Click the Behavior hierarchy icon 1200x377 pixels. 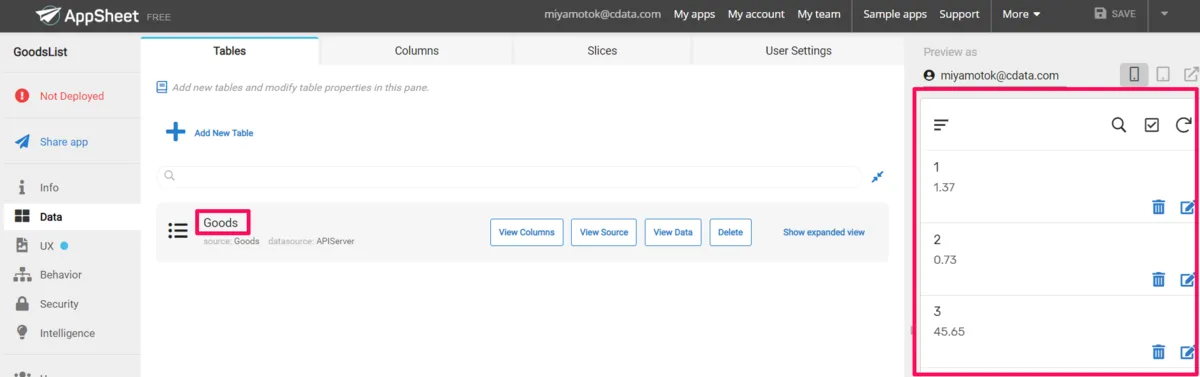pos(21,275)
